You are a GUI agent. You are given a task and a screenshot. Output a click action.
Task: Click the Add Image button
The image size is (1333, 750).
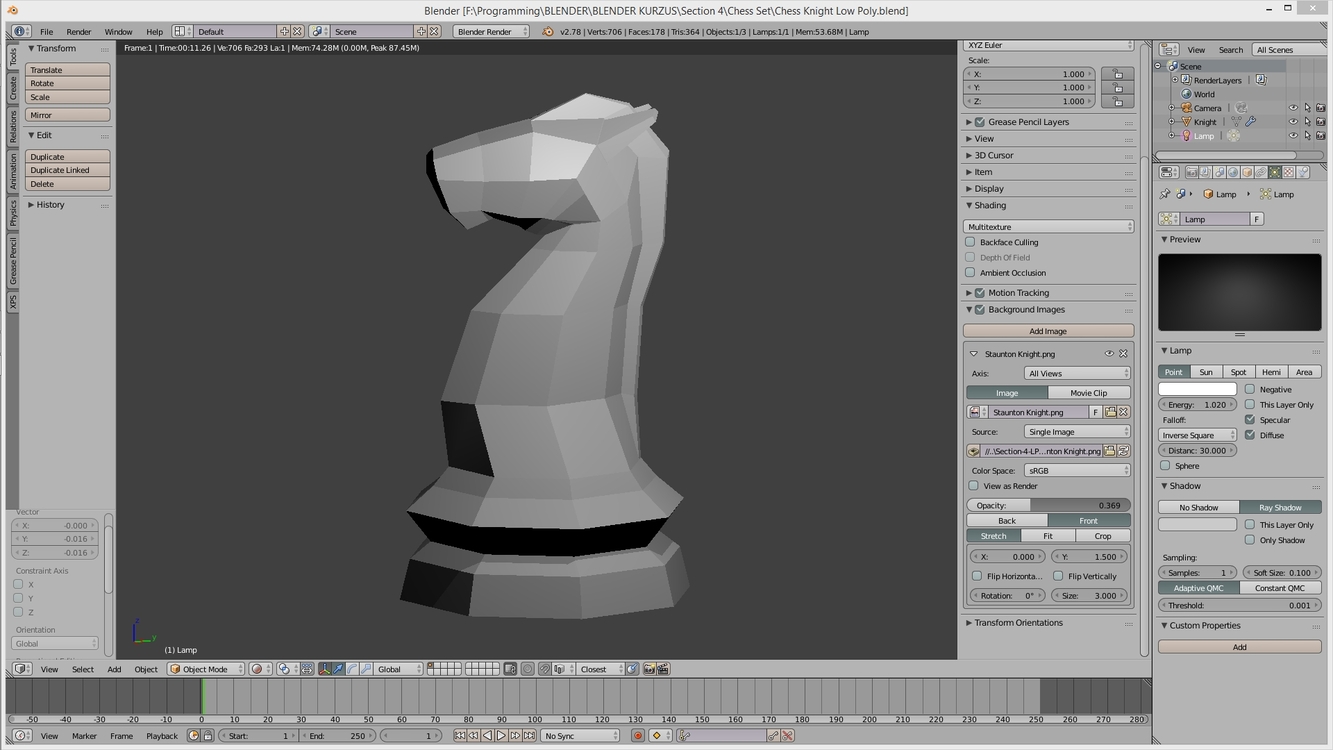(x=1048, y=330)
